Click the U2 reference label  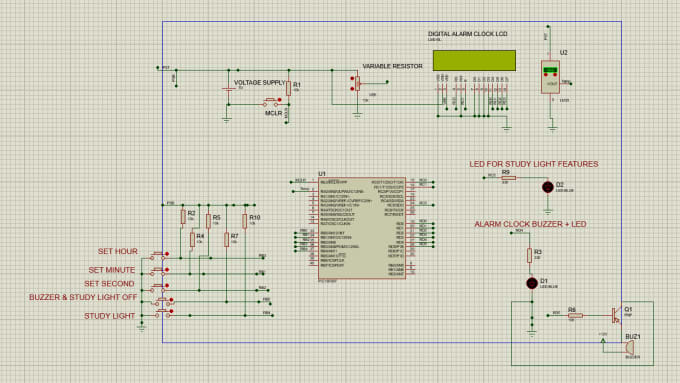click(x=563, y=52)
